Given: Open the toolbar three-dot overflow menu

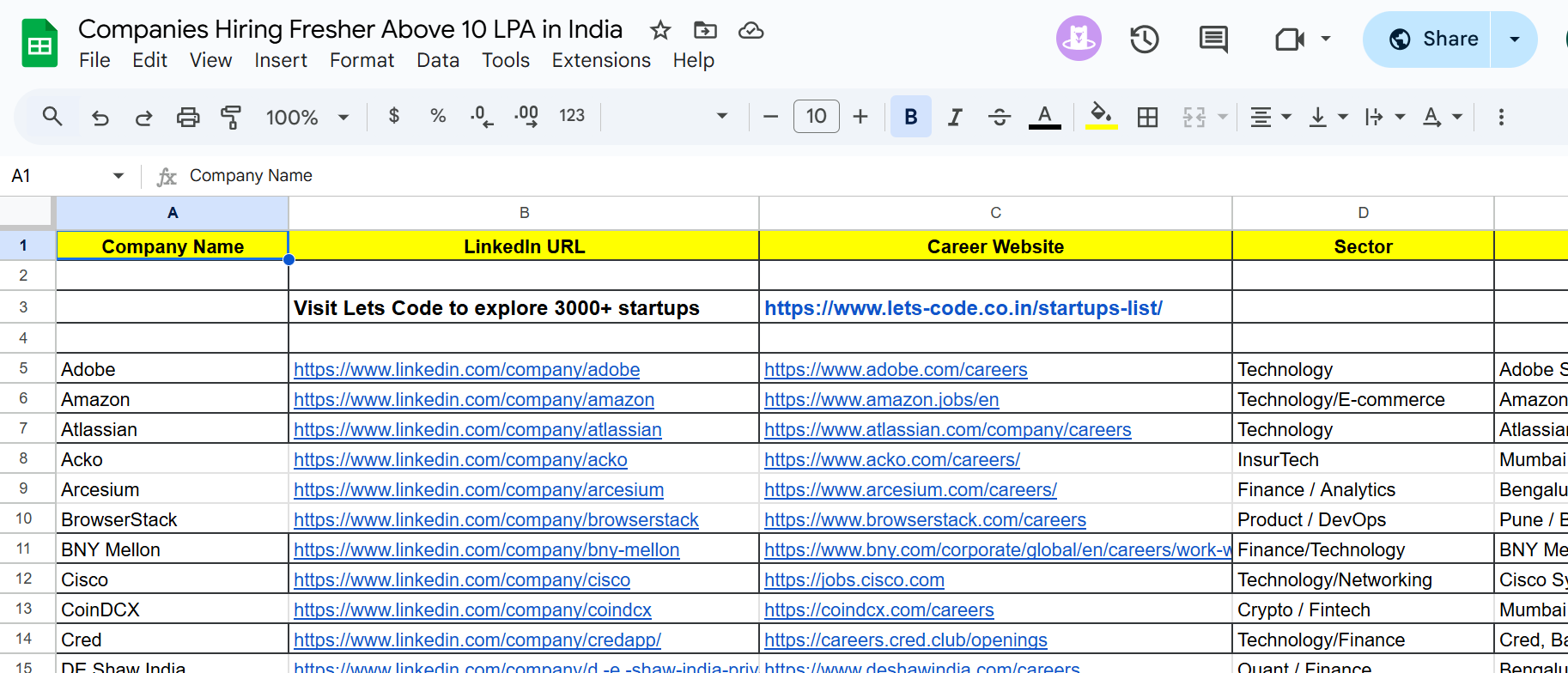Looking at the screenshot, I should point(1501,117).
